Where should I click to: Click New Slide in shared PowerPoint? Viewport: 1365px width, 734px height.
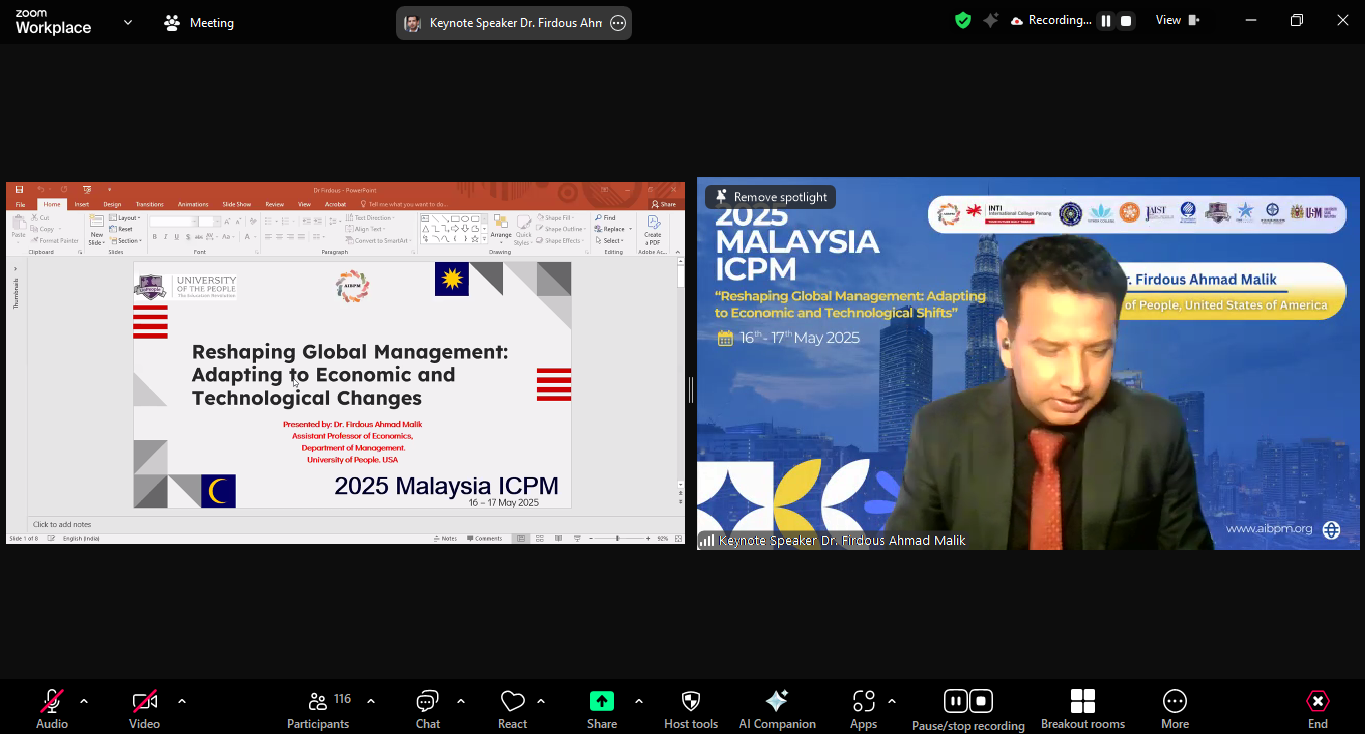tap(96, 229)
